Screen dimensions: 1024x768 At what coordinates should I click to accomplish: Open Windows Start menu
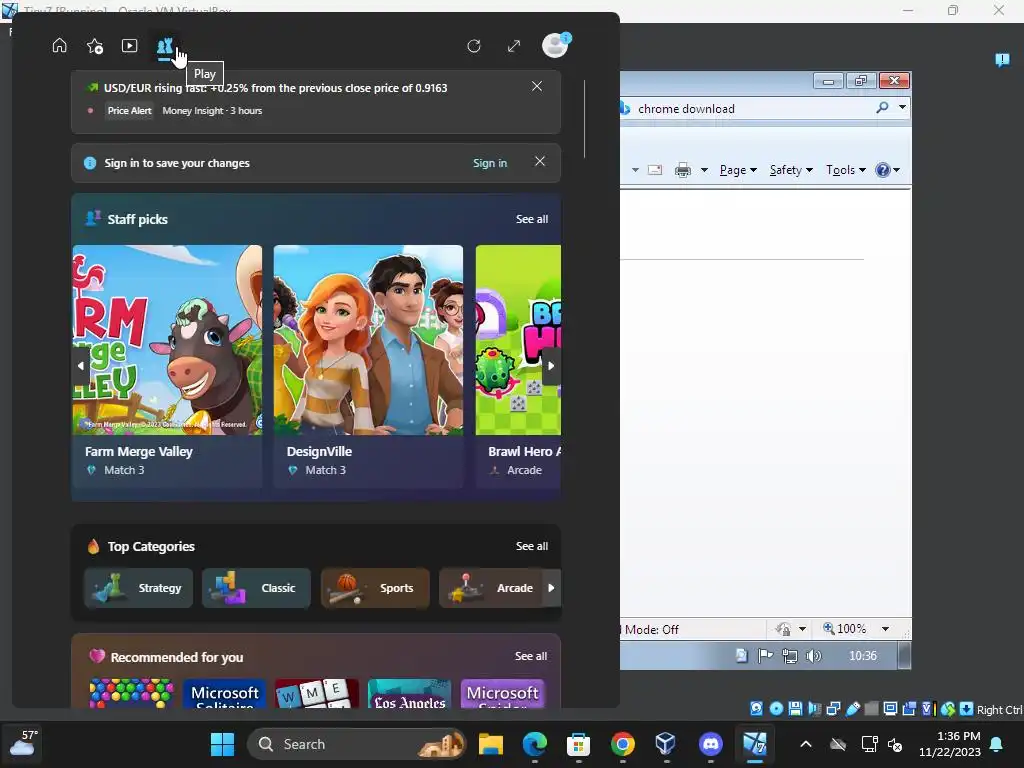222,744
